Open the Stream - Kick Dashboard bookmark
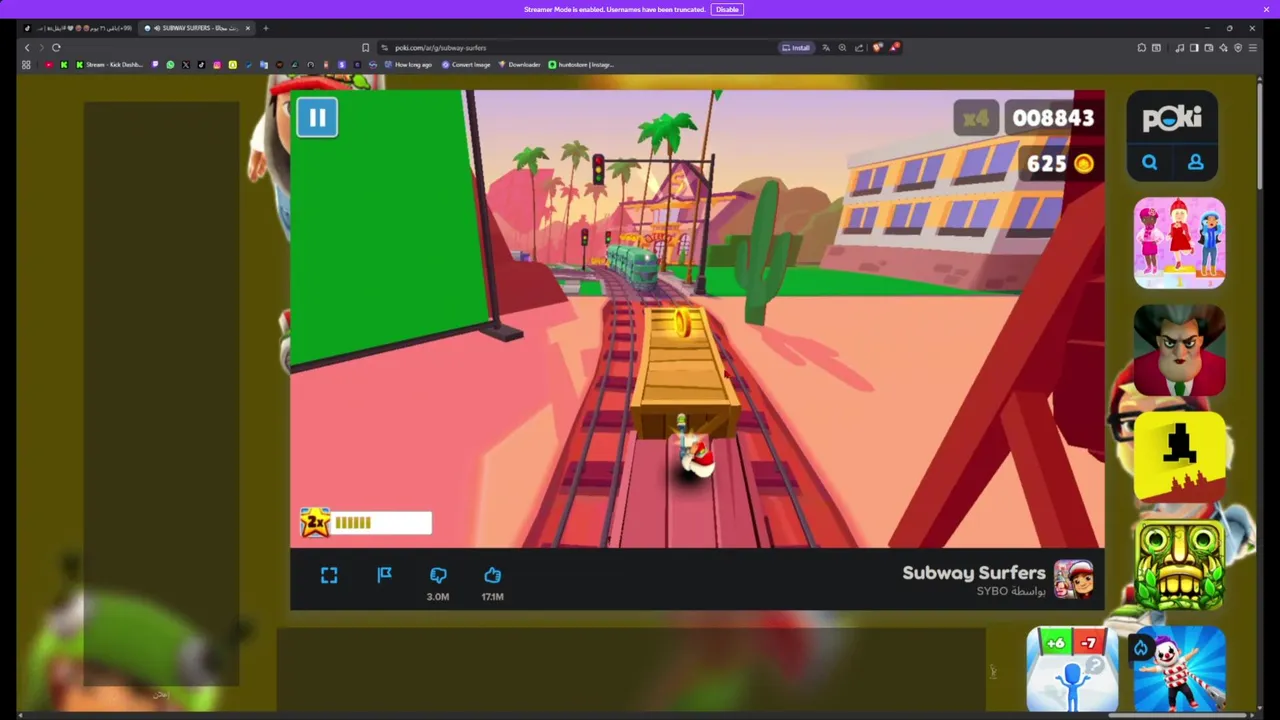Viewport: 1280px width, 720px height. point(110,65)
